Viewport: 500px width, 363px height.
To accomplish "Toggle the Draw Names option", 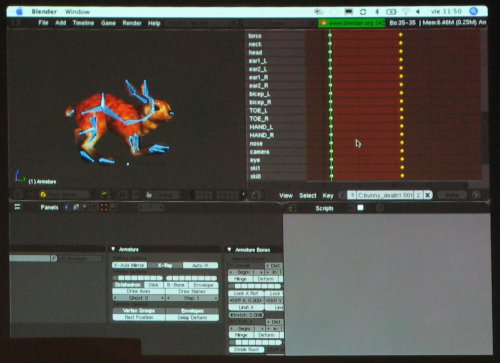I will pos(192,291).
